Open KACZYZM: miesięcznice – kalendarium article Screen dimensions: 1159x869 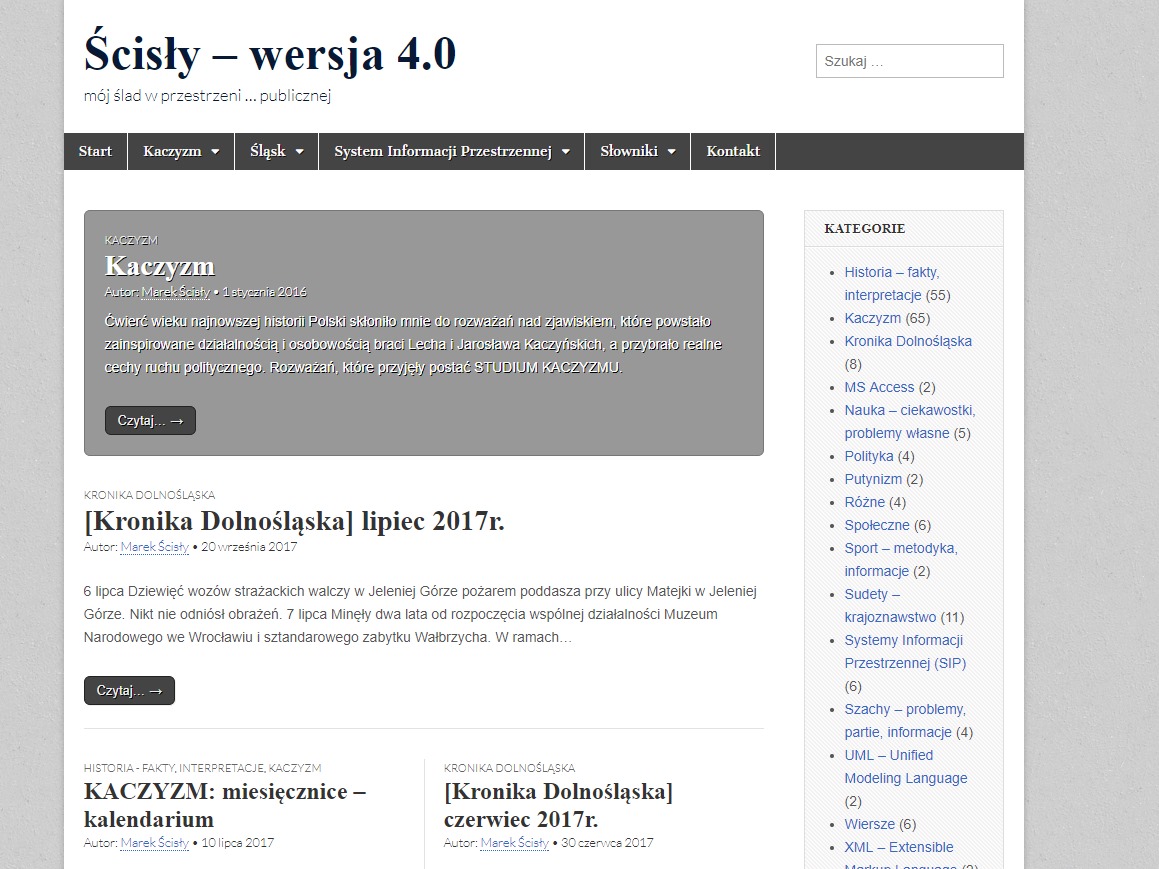tap(224, 805)
